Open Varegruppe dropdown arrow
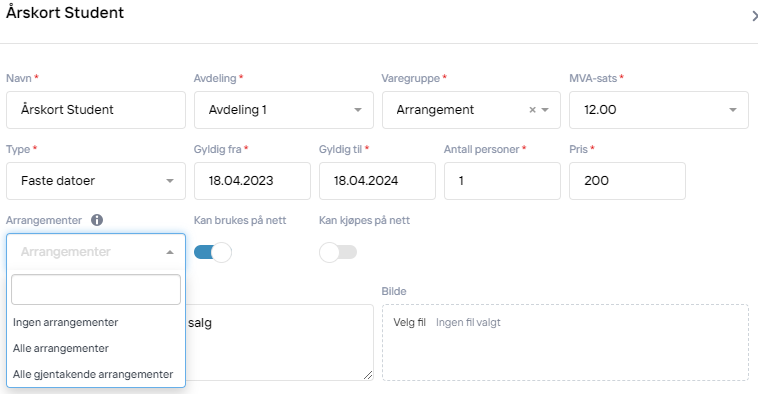The image size is (758, 394). [545, 110]
